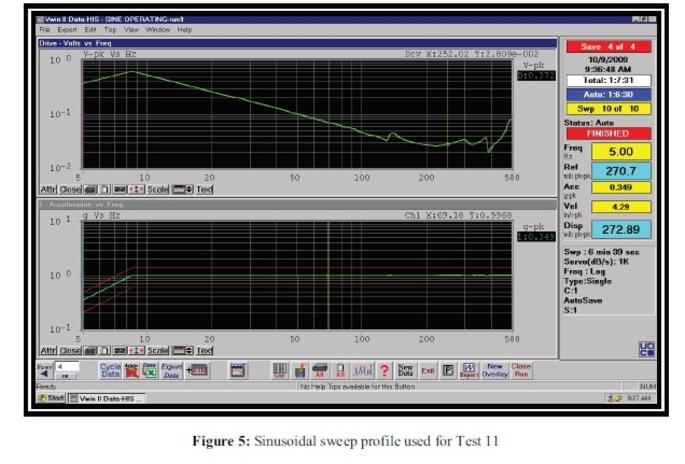Click cursor icon under Drive graph
This screenshot has width=685, height=464.
click(x=137, y=190)
